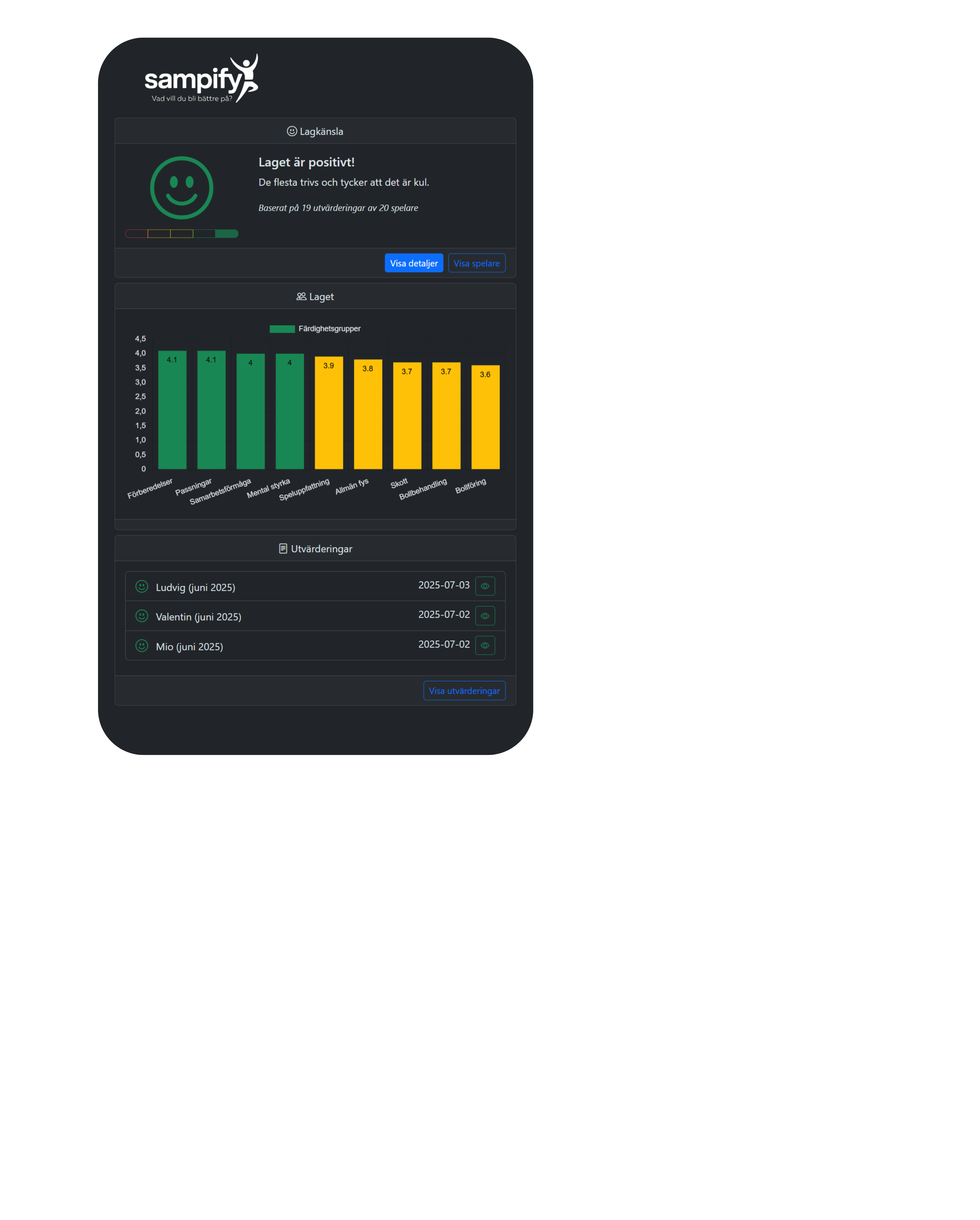Click the smiley icon beside Mio
This screenshot has height=1220, width=980.
click(142, 646)
